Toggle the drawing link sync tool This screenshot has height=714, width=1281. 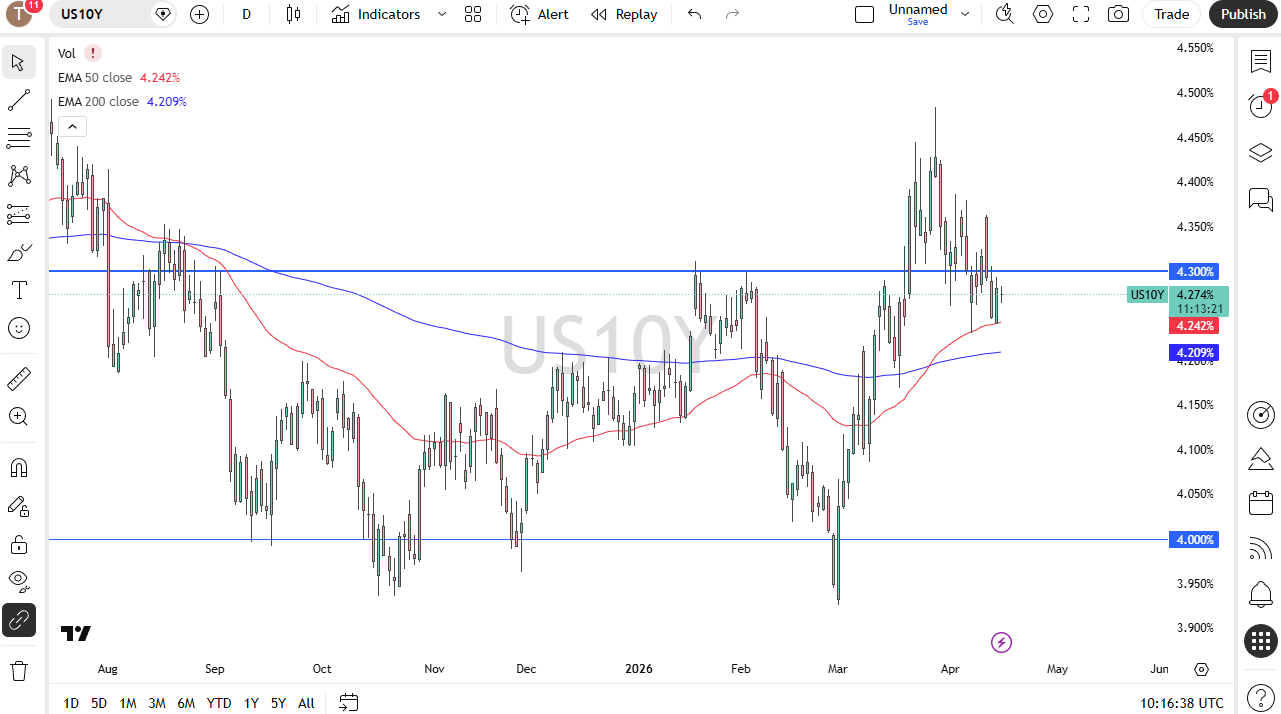[18, 620]
